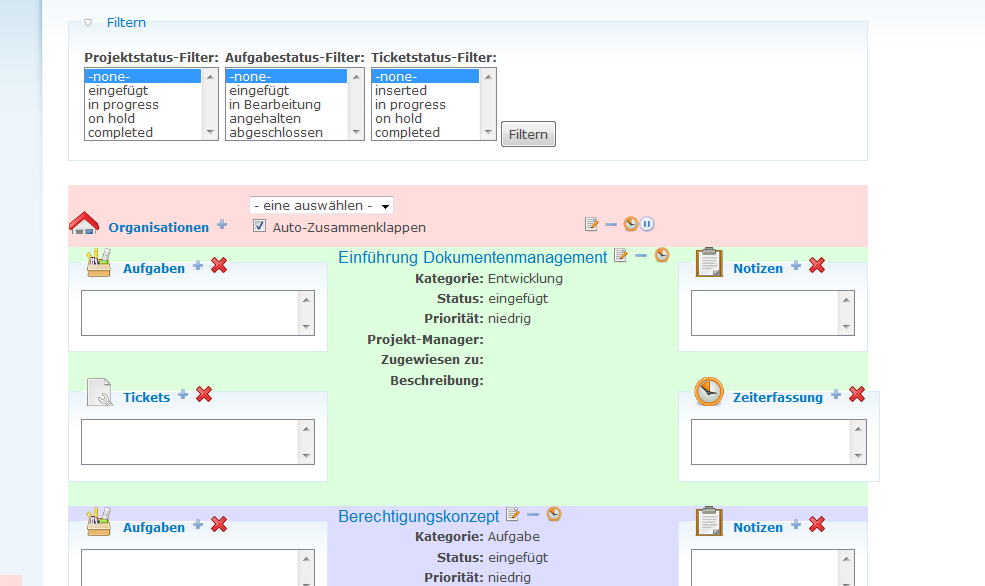The image size is (985, 586).
Task: Click the clock icon in the Organisationen row
Action: tap(631, 224)
